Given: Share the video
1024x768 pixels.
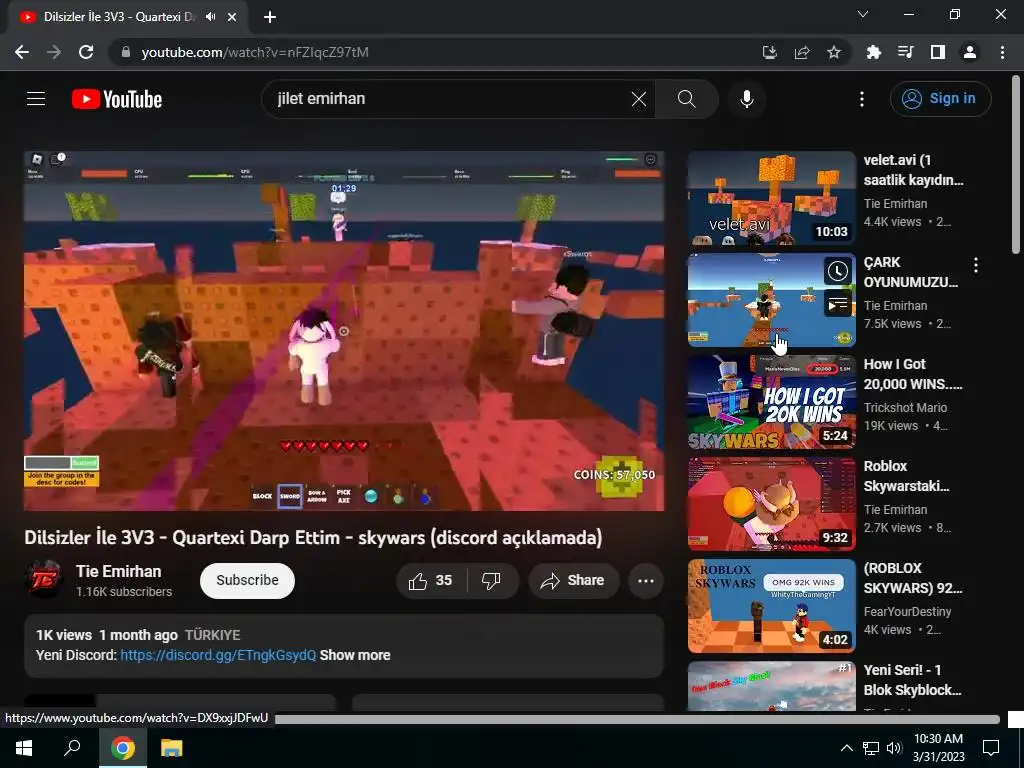Looking at the screenshot, I should click(x=573, y=581).
